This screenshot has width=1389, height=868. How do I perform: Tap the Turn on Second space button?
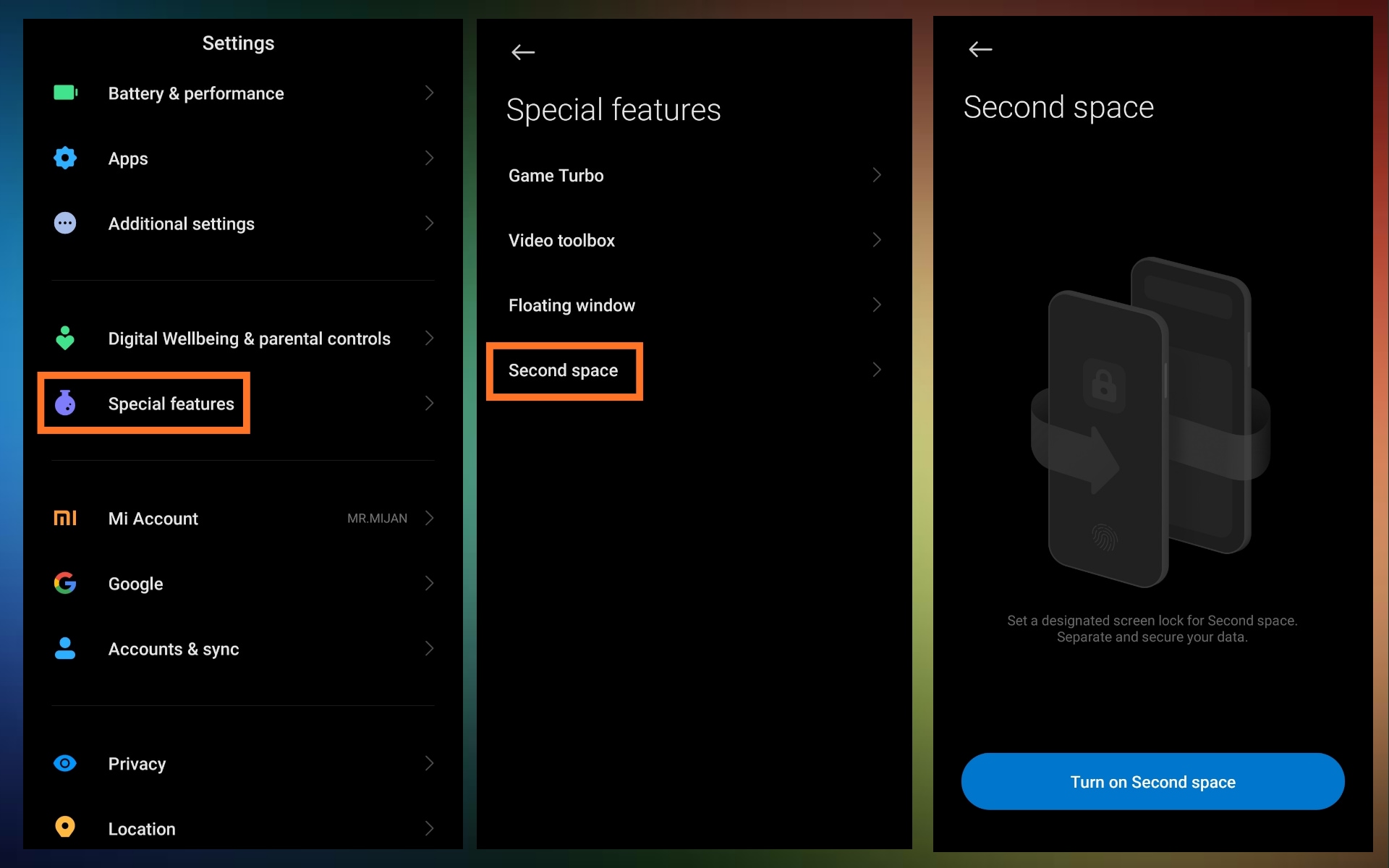1152,781
